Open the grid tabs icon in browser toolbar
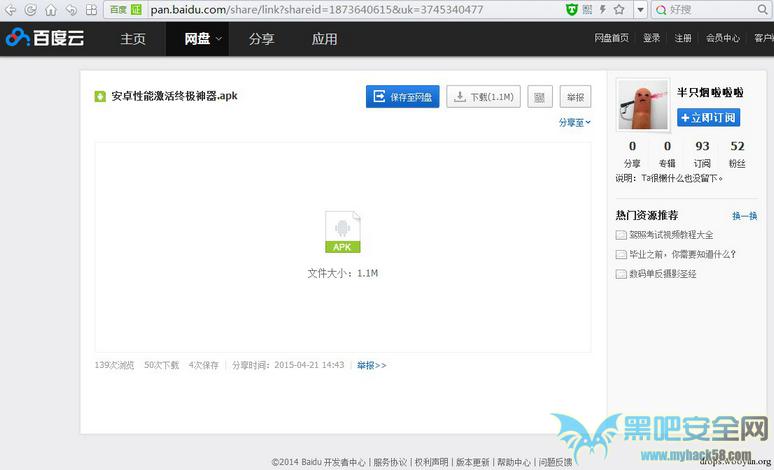Screen dimensions: 774x470 (x=91, y=9)
